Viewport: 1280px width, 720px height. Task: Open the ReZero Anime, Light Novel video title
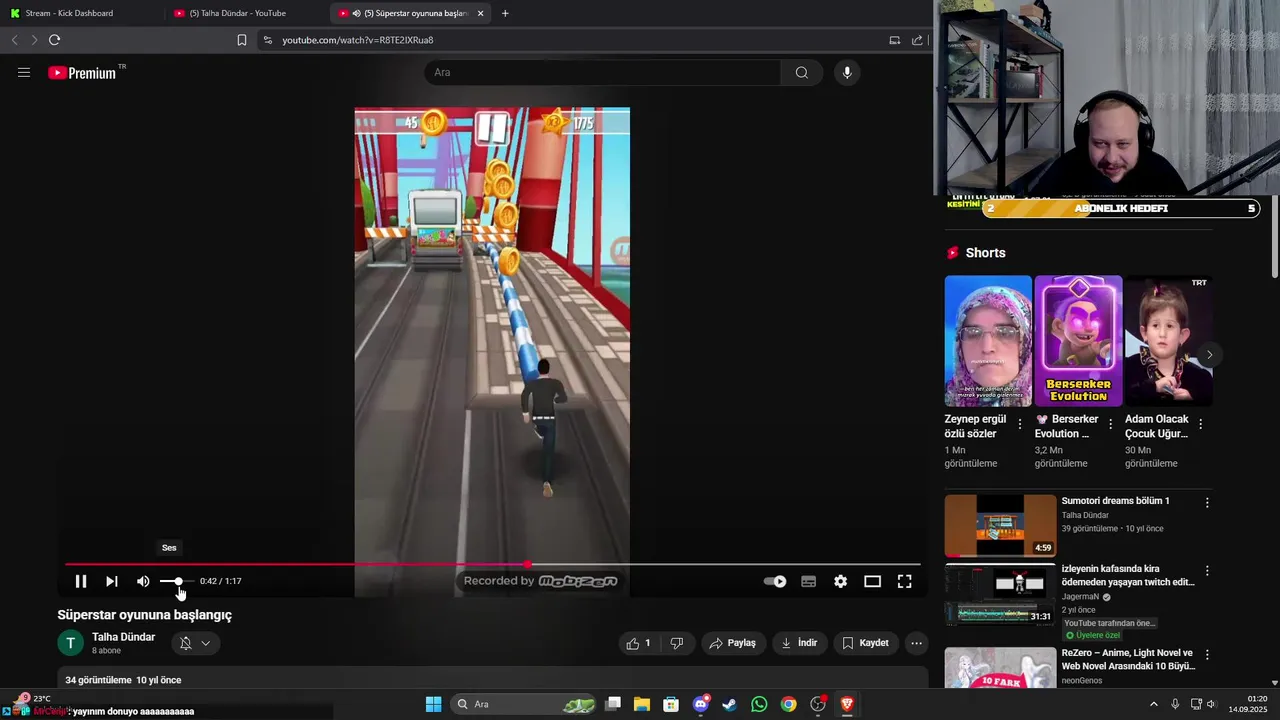point(1128,659)
